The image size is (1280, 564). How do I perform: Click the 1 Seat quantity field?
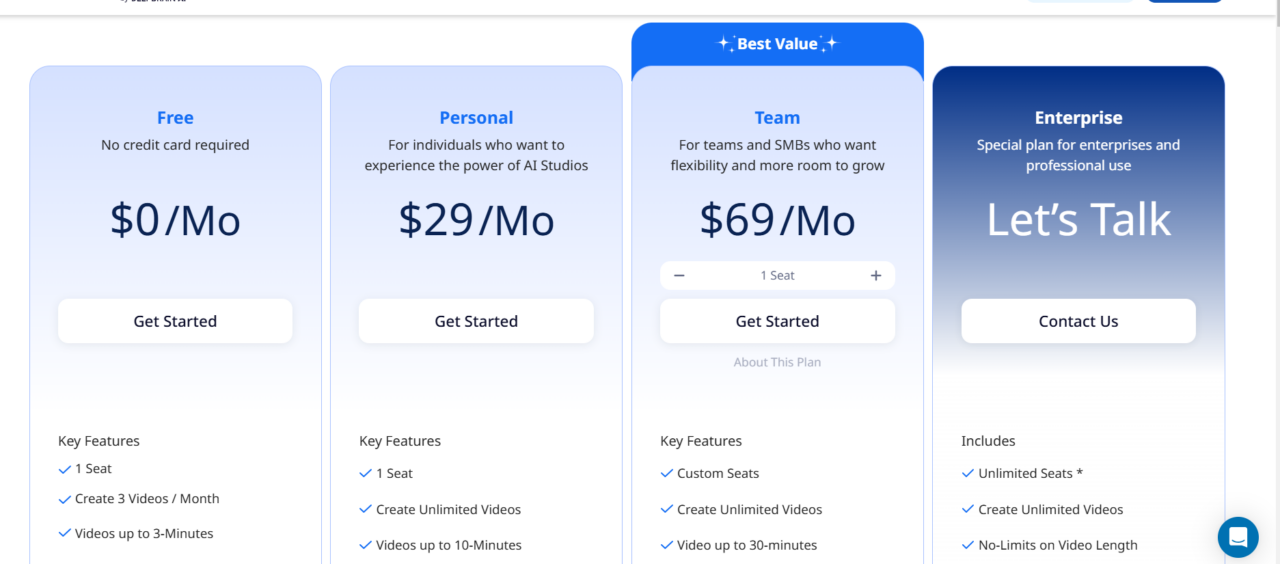tap(777, 276)
